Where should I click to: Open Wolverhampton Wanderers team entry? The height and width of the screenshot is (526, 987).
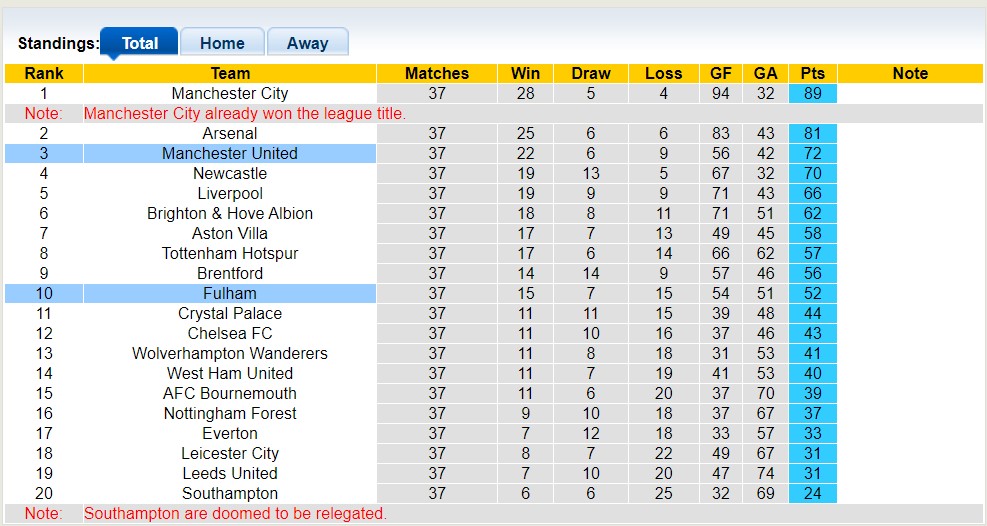click(x=230, y=353)
